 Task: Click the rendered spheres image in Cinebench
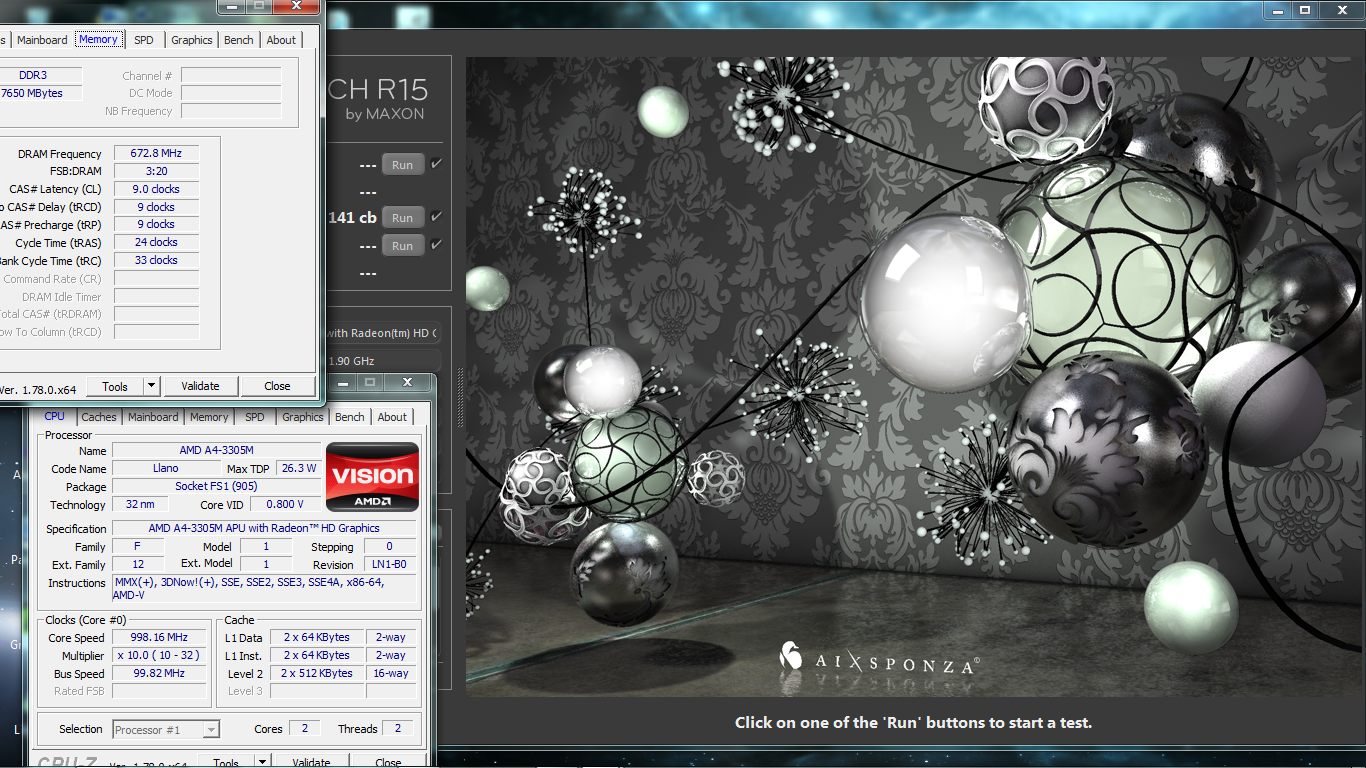(916, 377)
